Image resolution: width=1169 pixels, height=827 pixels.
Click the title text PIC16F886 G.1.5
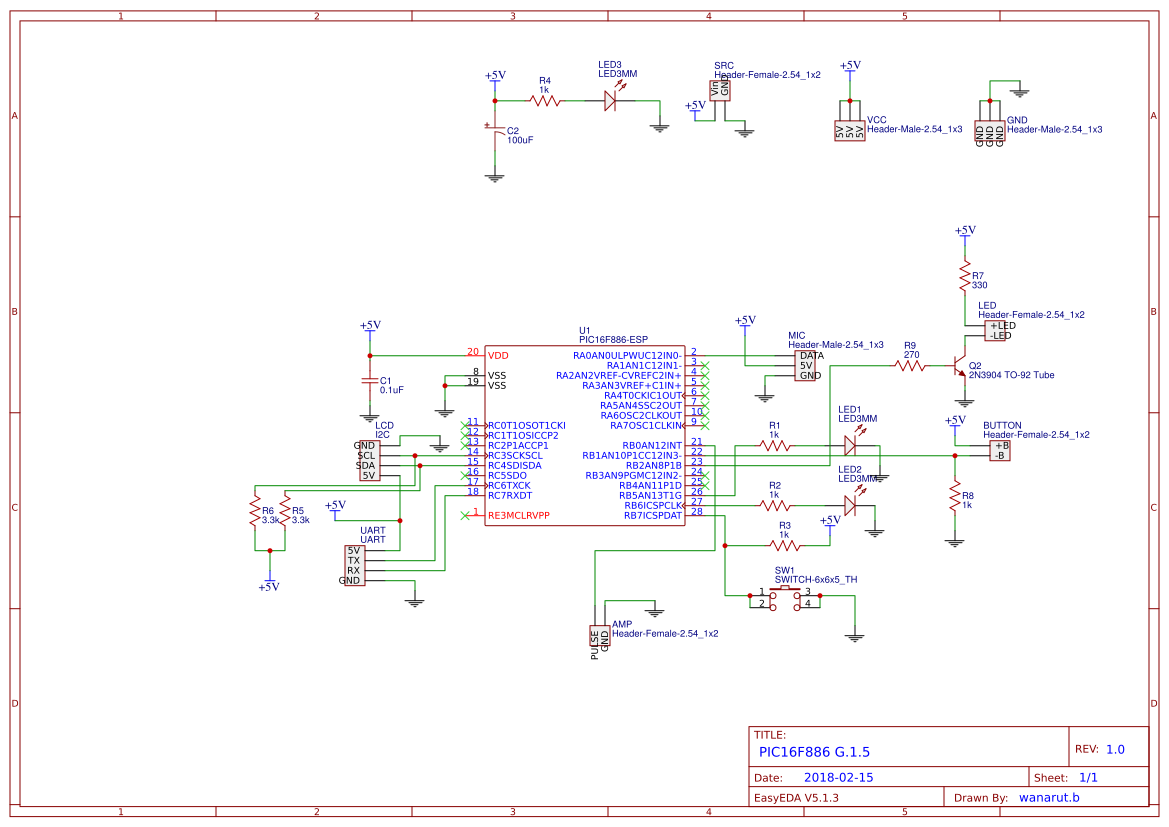coord(814,752)
